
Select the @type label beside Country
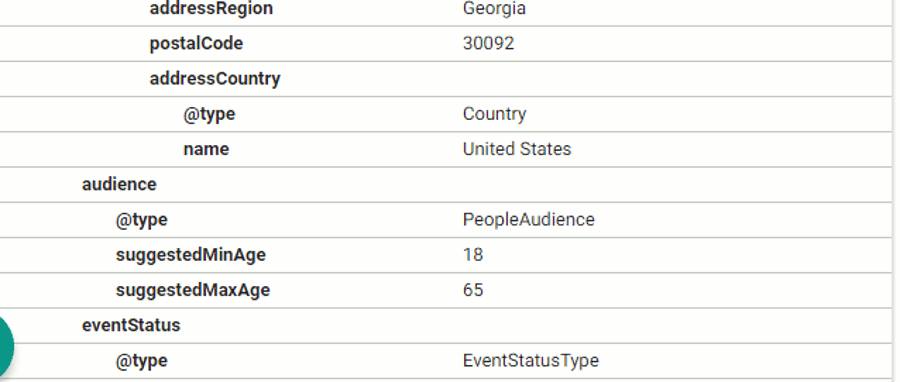(x=210, y=114)
